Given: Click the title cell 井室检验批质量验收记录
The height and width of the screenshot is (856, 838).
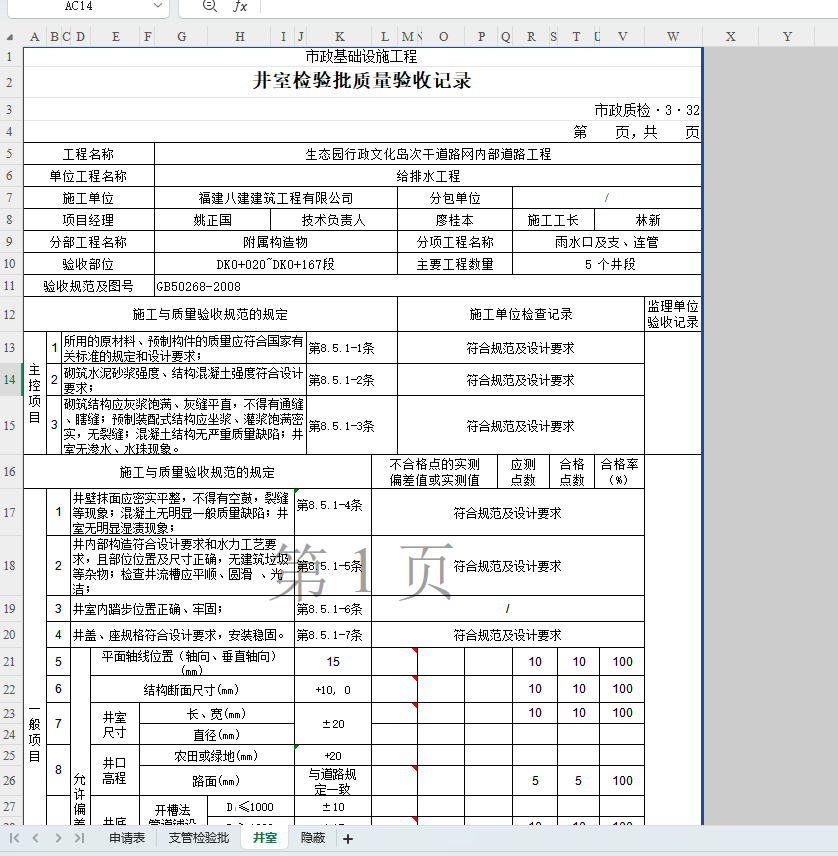Looking at the screenshot, I should point(362,82).
